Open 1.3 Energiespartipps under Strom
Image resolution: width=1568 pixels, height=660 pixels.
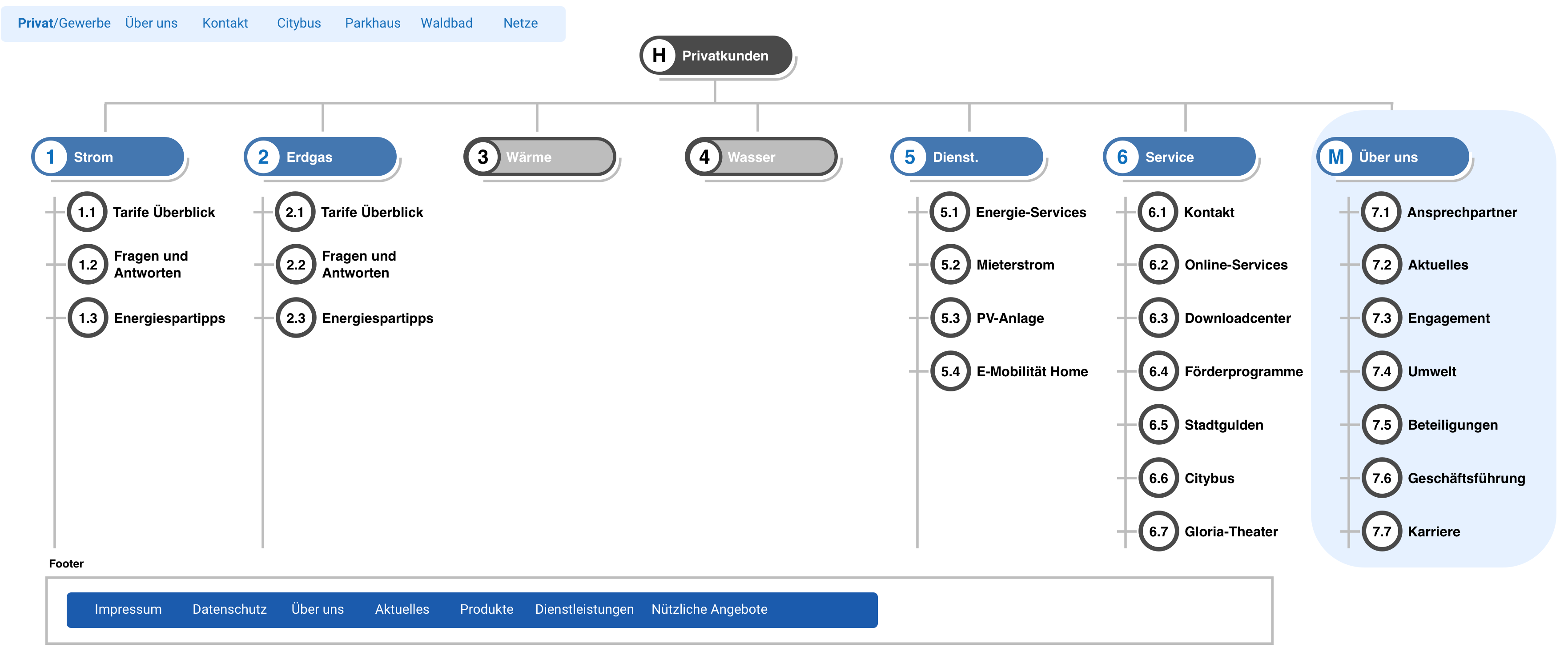tap(169, 318)
